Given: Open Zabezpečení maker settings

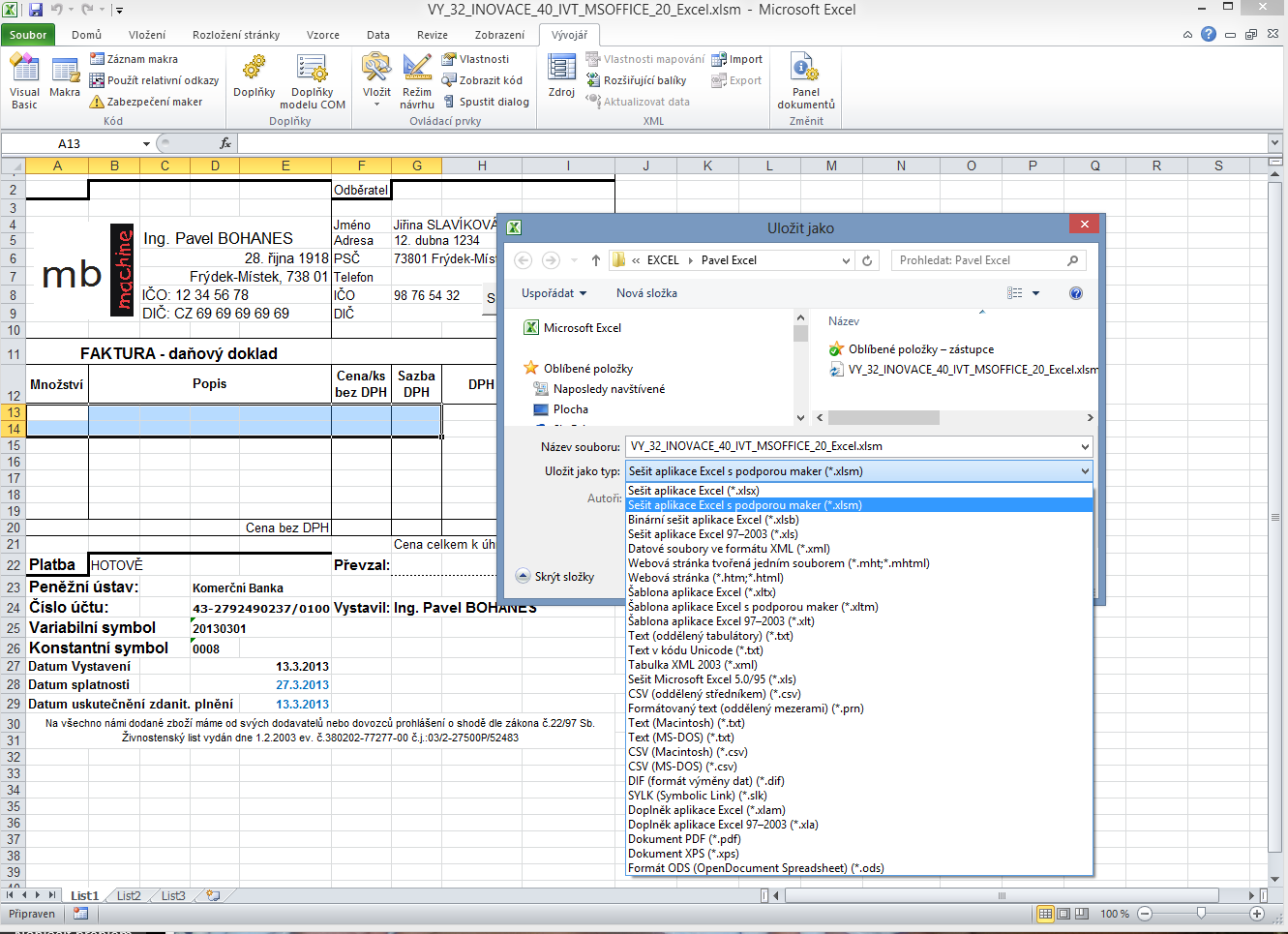Looking at the screenshot, I should coord(146,102).
